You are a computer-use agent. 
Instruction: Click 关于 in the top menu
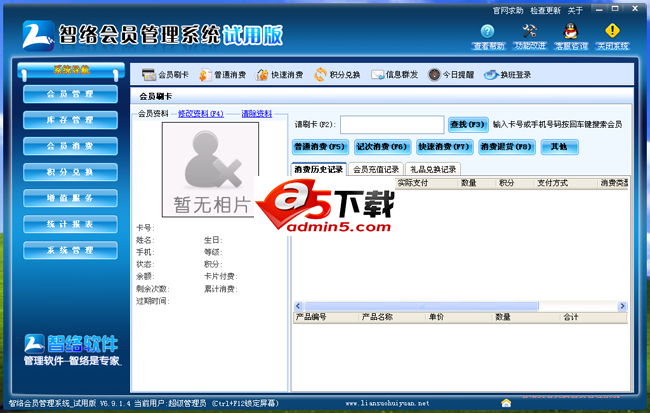pyautogui.click(x=575, y=11)
